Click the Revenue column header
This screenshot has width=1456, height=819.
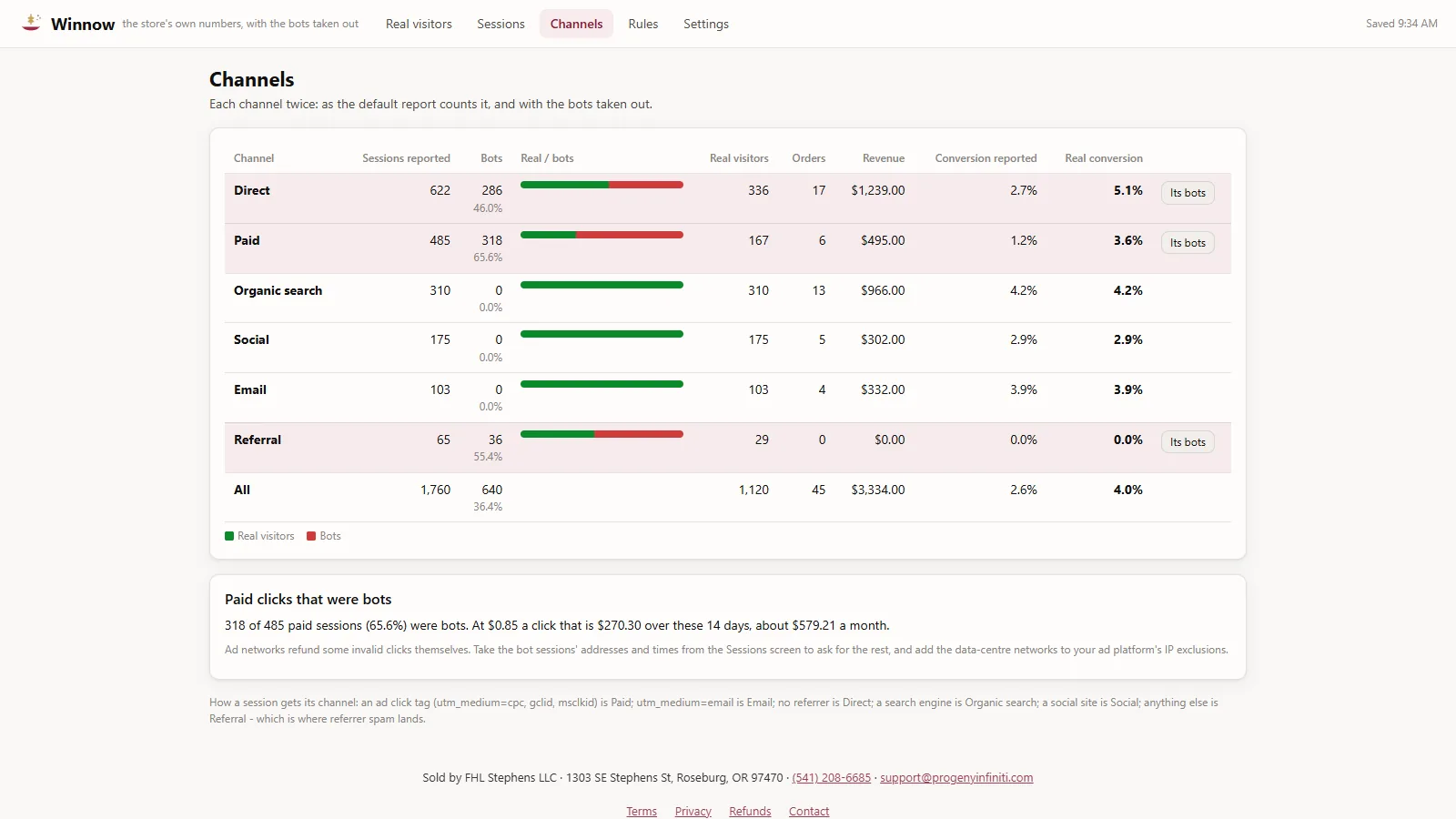[884, 158]
